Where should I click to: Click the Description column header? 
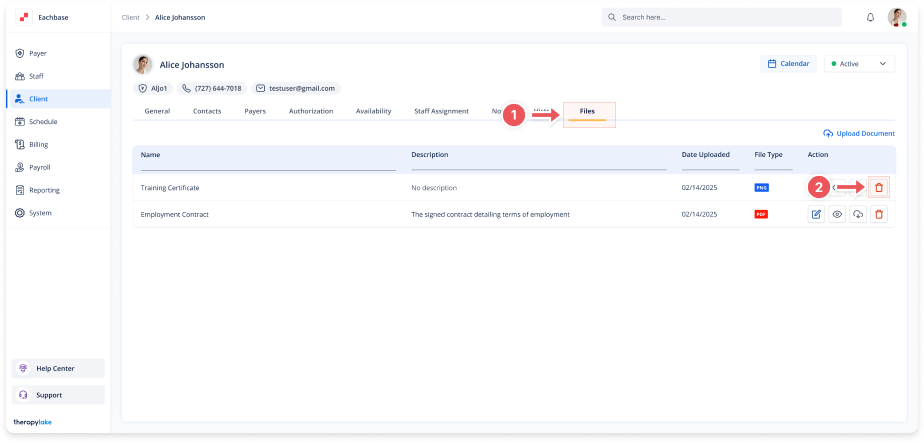[x=430, y=155]
